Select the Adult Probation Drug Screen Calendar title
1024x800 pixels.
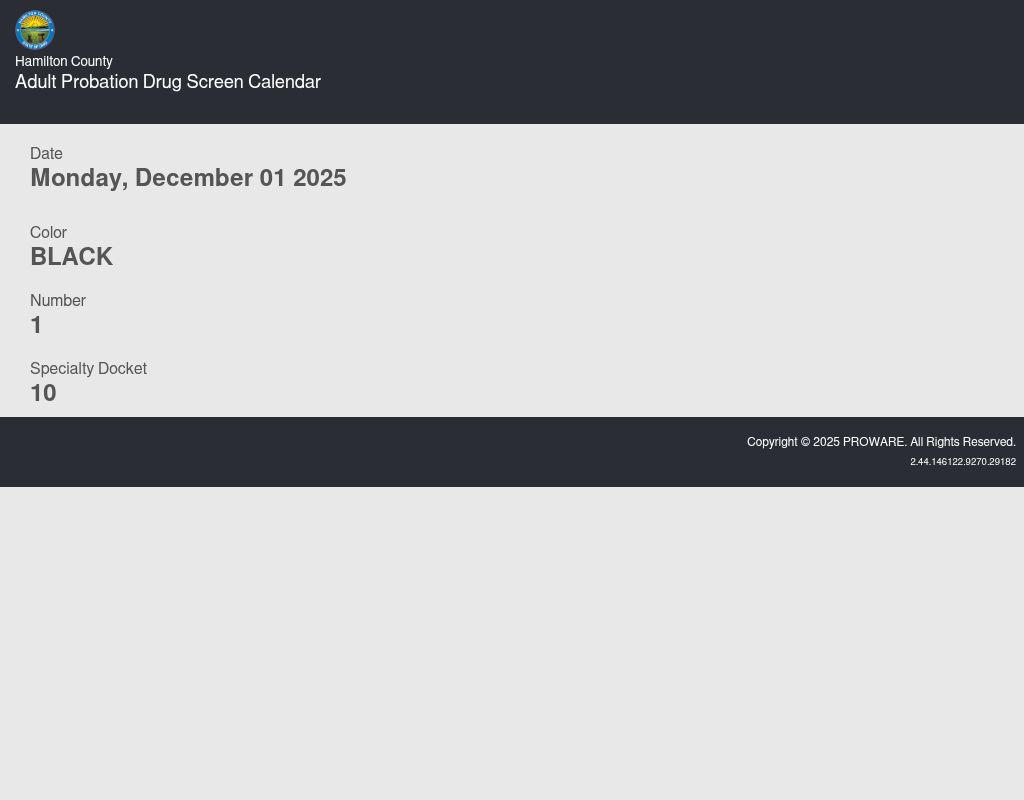pos(167,82)
